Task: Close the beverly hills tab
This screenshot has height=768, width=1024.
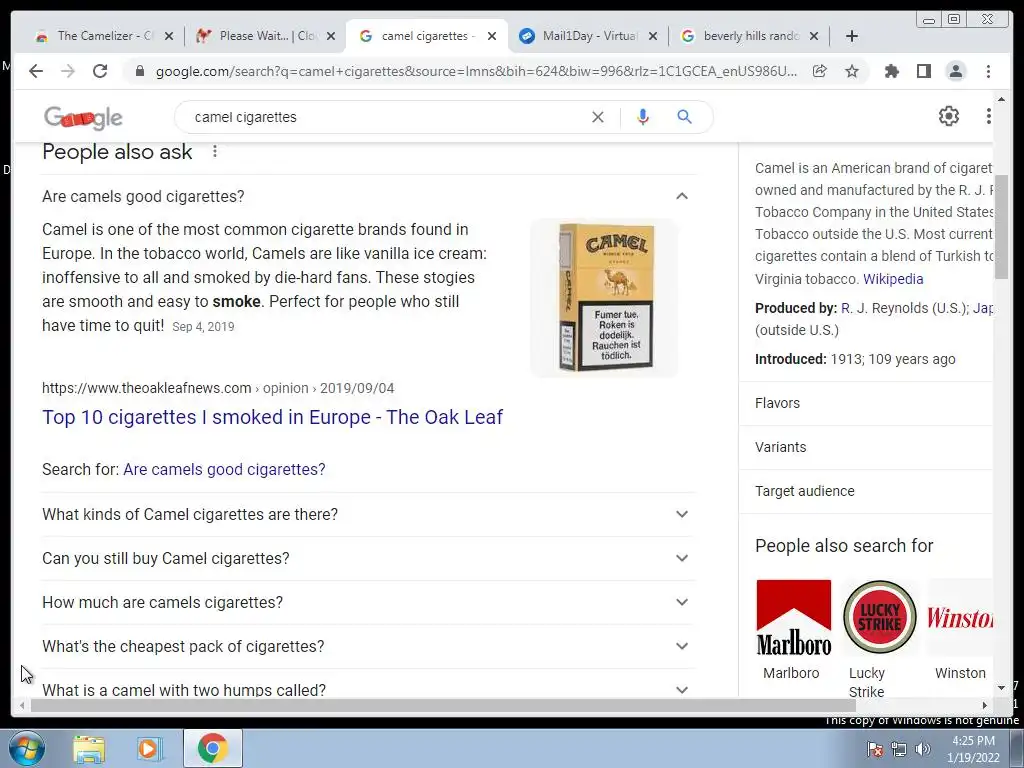Action: 814,36
